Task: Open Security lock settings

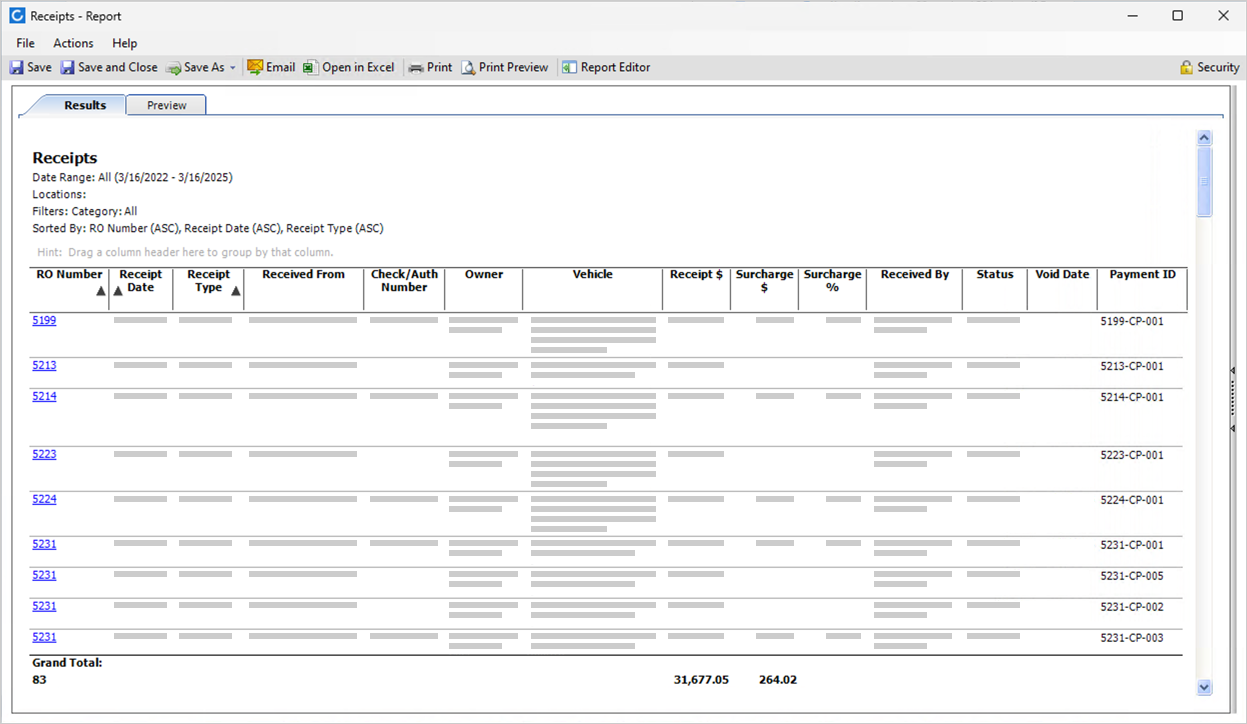Action: click(x=1209, y=68)
